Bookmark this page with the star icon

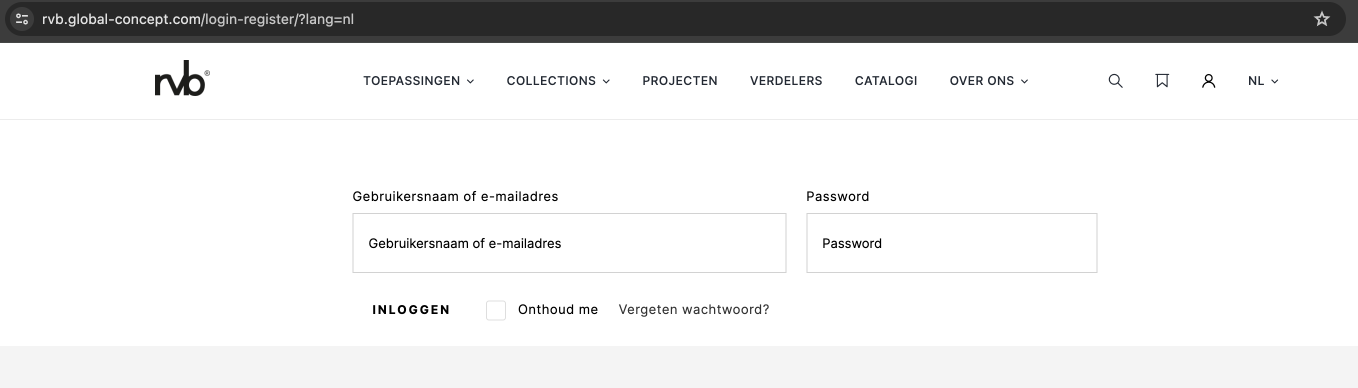click(x=1321, y=19)
